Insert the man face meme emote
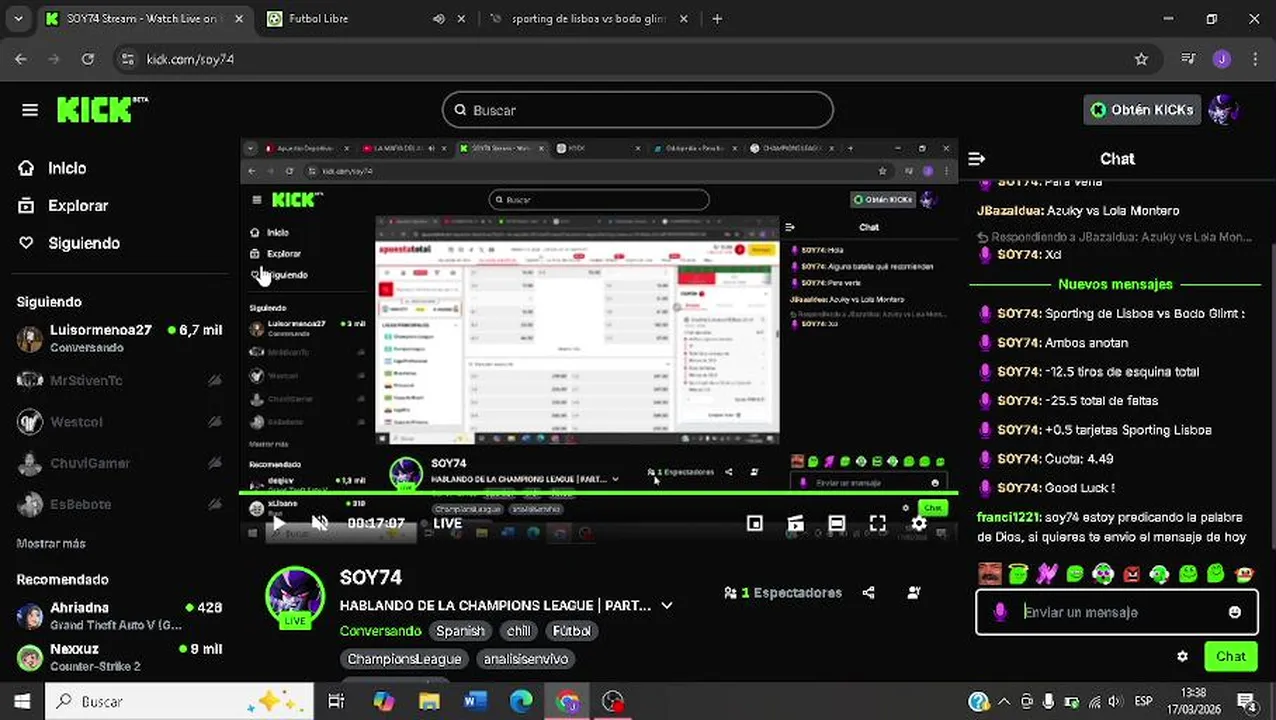Image resolution: width=1276 pixels, height=720 pixels. [x=989, y=573]
